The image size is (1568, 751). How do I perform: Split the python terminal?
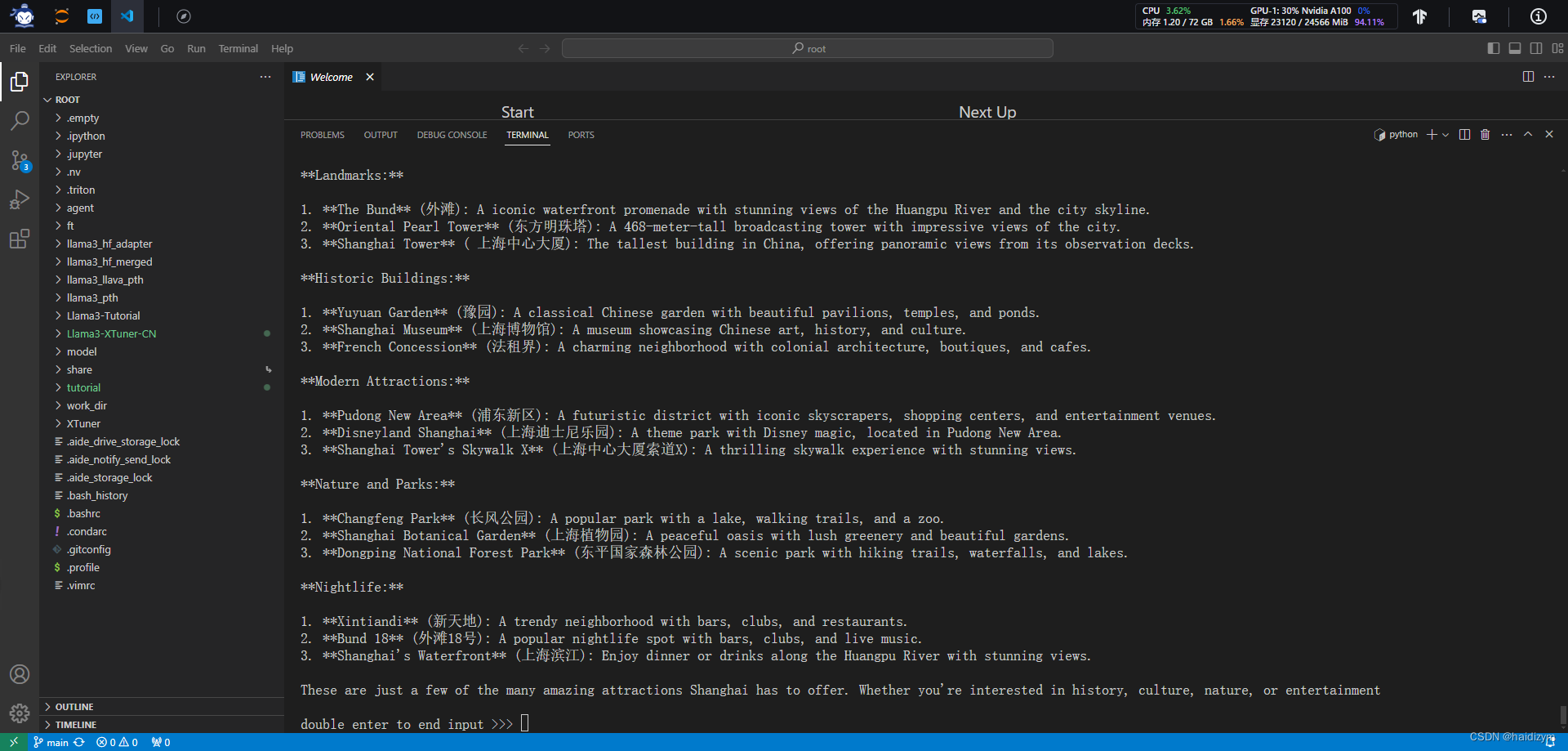1464,134
